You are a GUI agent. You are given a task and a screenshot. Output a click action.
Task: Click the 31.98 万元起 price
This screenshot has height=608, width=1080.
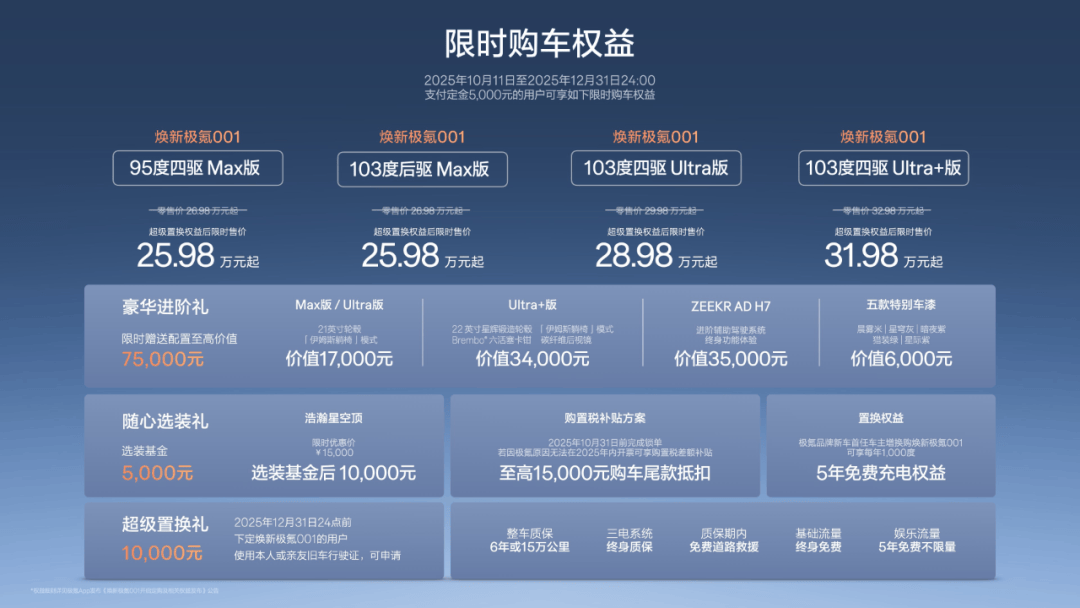(x=884, y=256)
